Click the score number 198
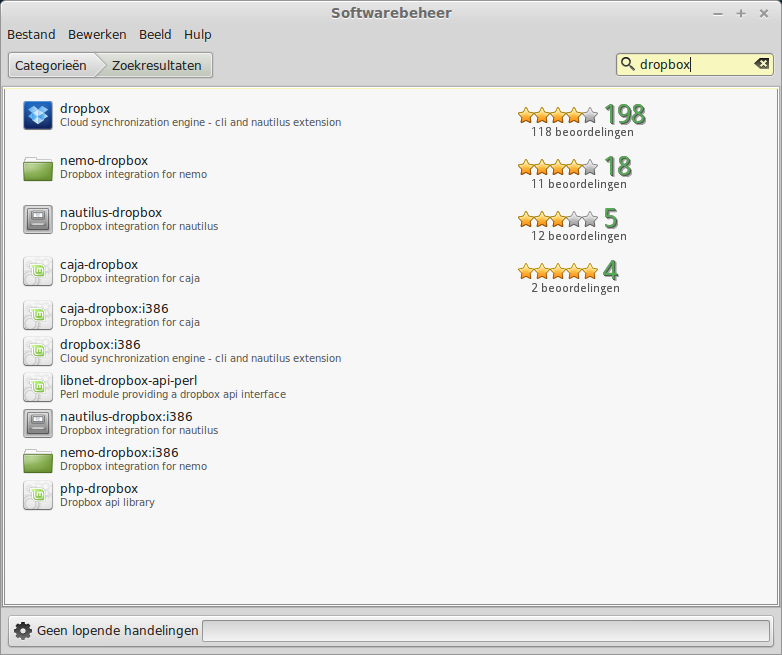Viewport: 782px width, 655px height. (625, 115)
